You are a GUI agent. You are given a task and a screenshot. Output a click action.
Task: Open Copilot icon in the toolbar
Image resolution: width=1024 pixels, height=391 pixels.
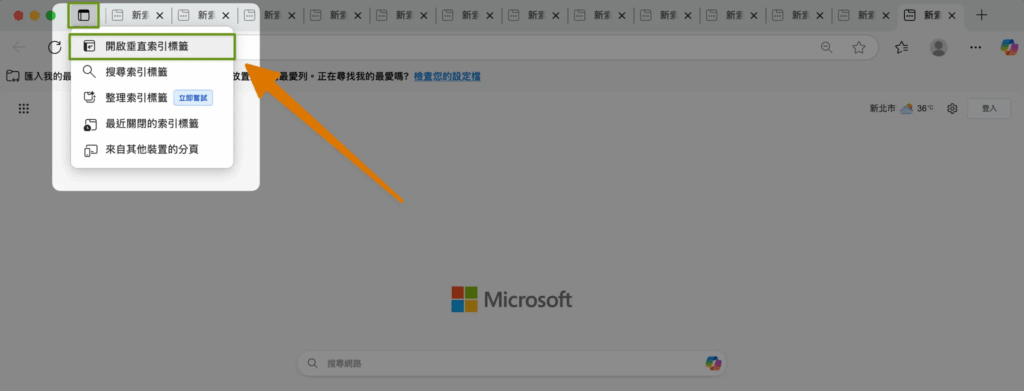tap(1010, 47)
